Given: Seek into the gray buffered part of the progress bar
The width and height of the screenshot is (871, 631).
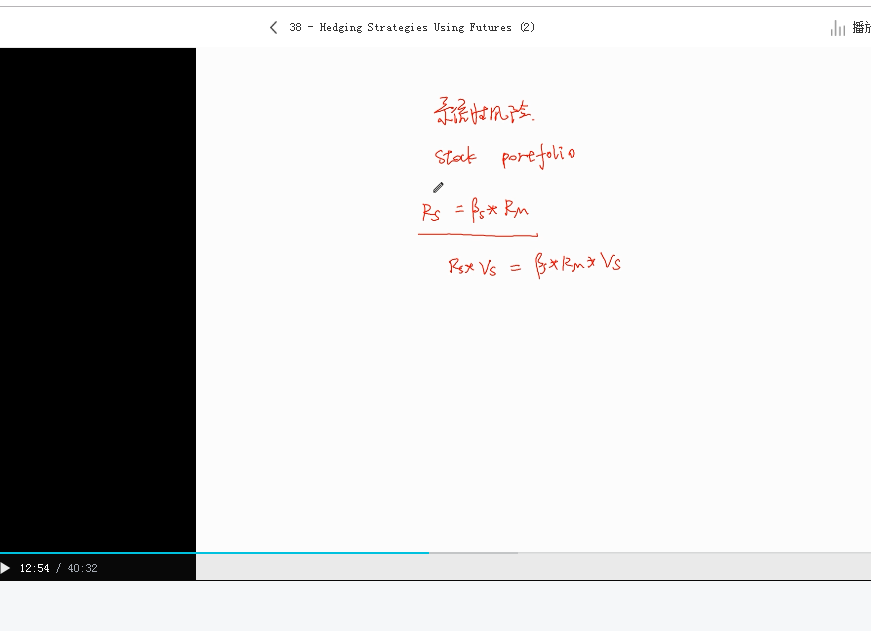Looking at the screenshot, I should [x=475, y=553].
